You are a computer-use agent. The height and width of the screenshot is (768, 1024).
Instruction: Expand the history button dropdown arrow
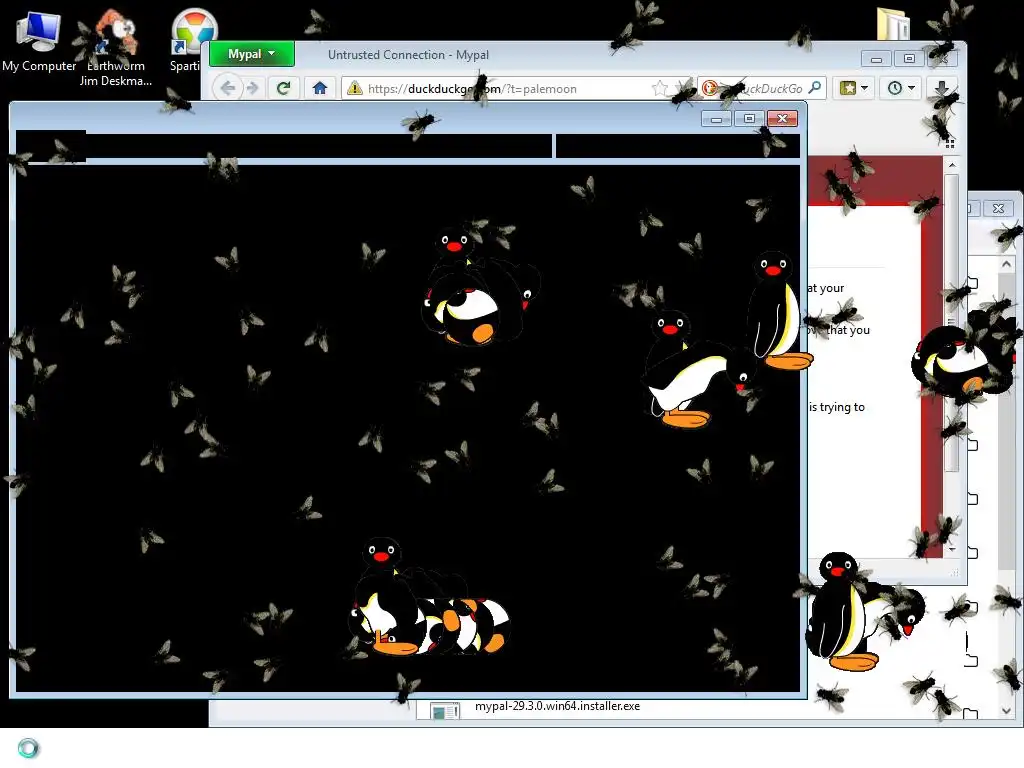coord(912,88)
